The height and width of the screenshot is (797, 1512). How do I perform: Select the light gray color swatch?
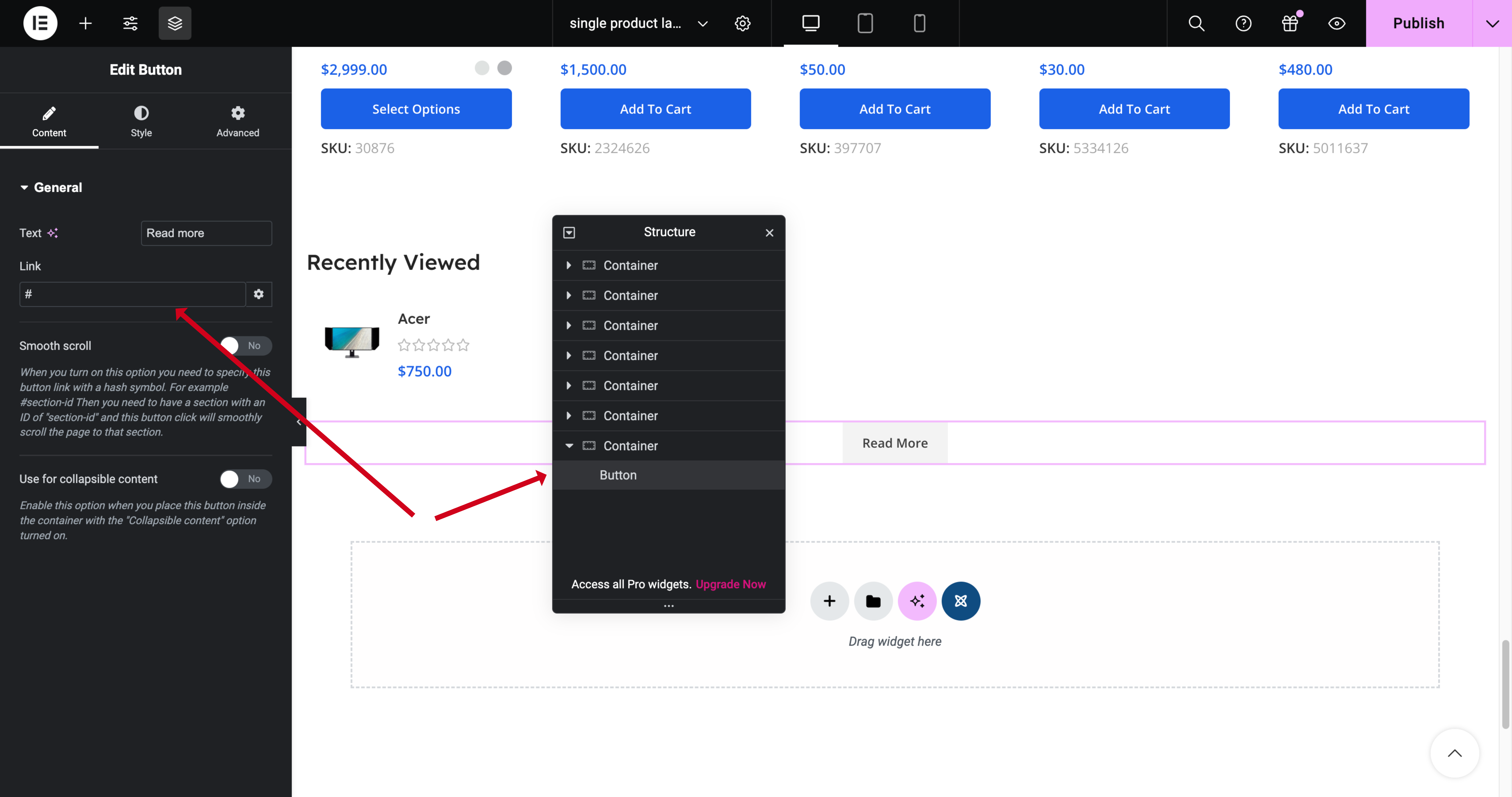[482, 68]
